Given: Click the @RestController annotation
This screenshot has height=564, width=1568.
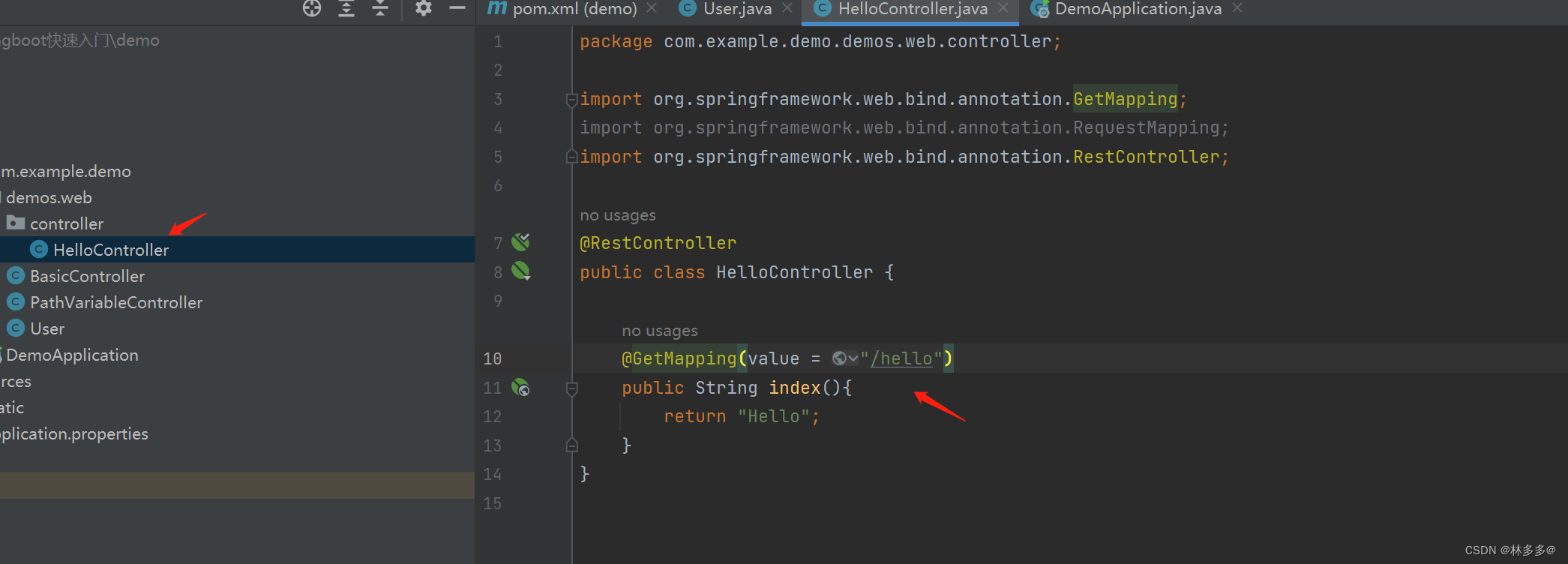Looking at the screenshot, I should (658, 243).
